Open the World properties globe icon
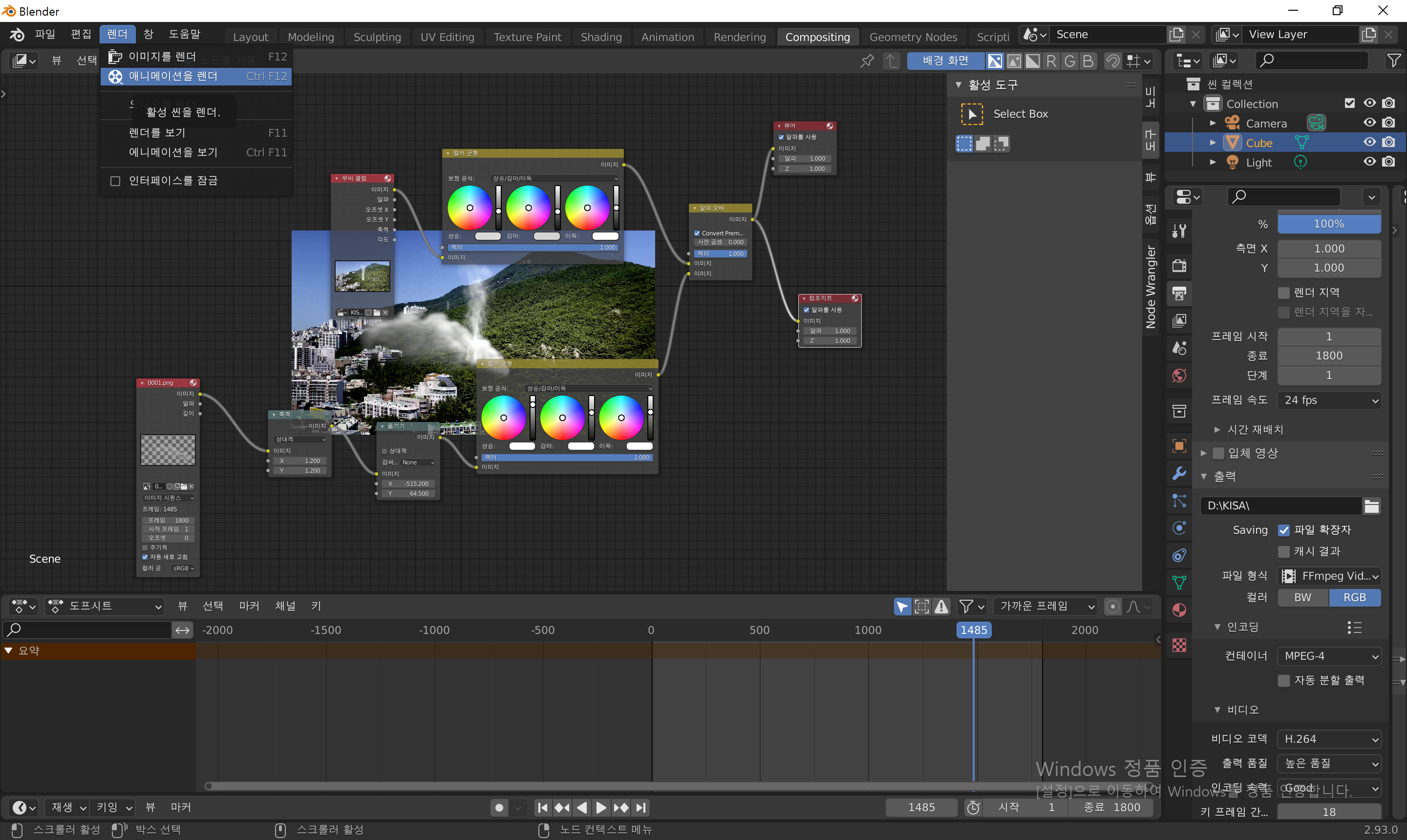Viewport: 1407px width, 840px height. click(x=1179, y=376)
